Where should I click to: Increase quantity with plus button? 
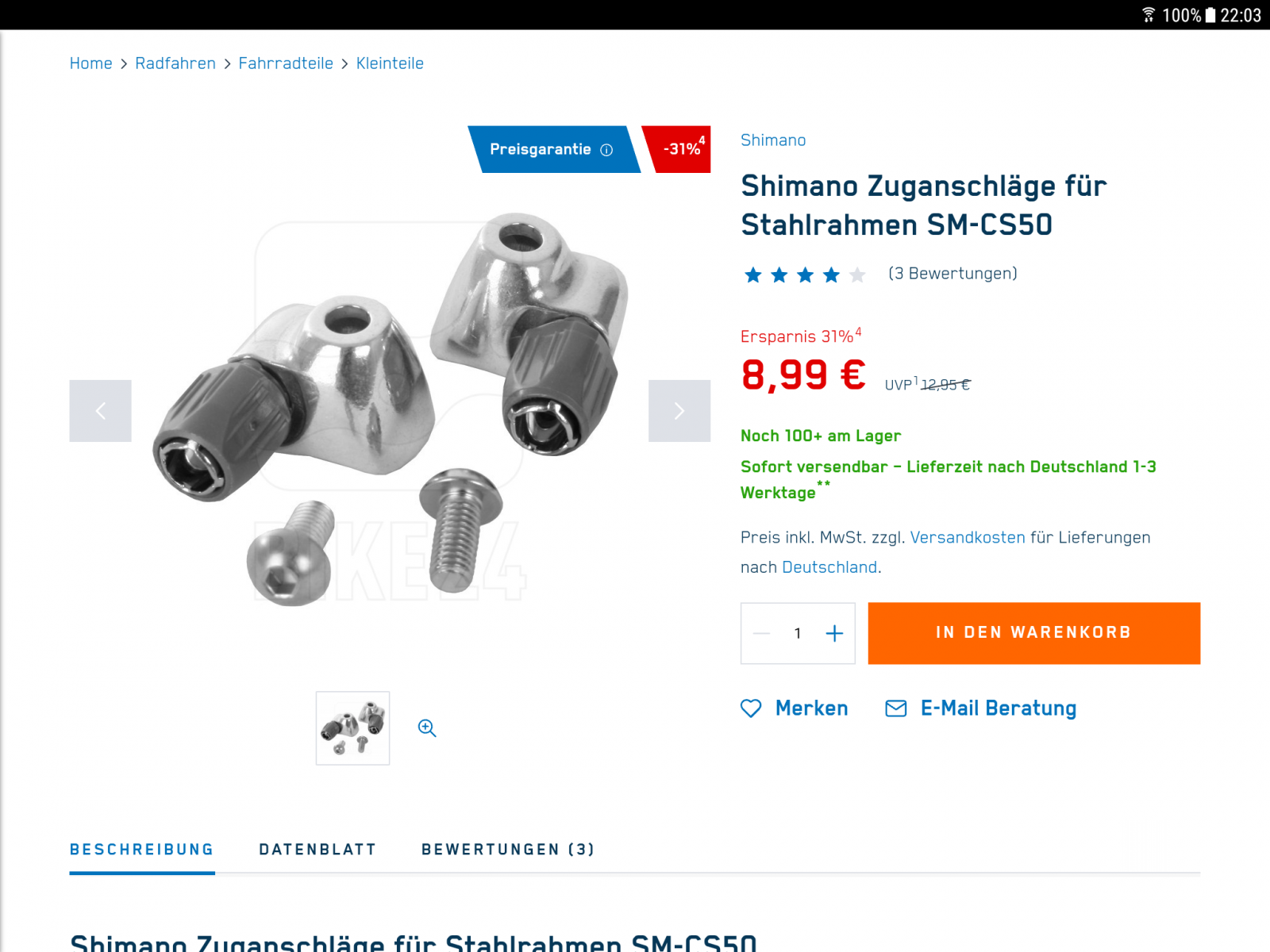point(834,633)
